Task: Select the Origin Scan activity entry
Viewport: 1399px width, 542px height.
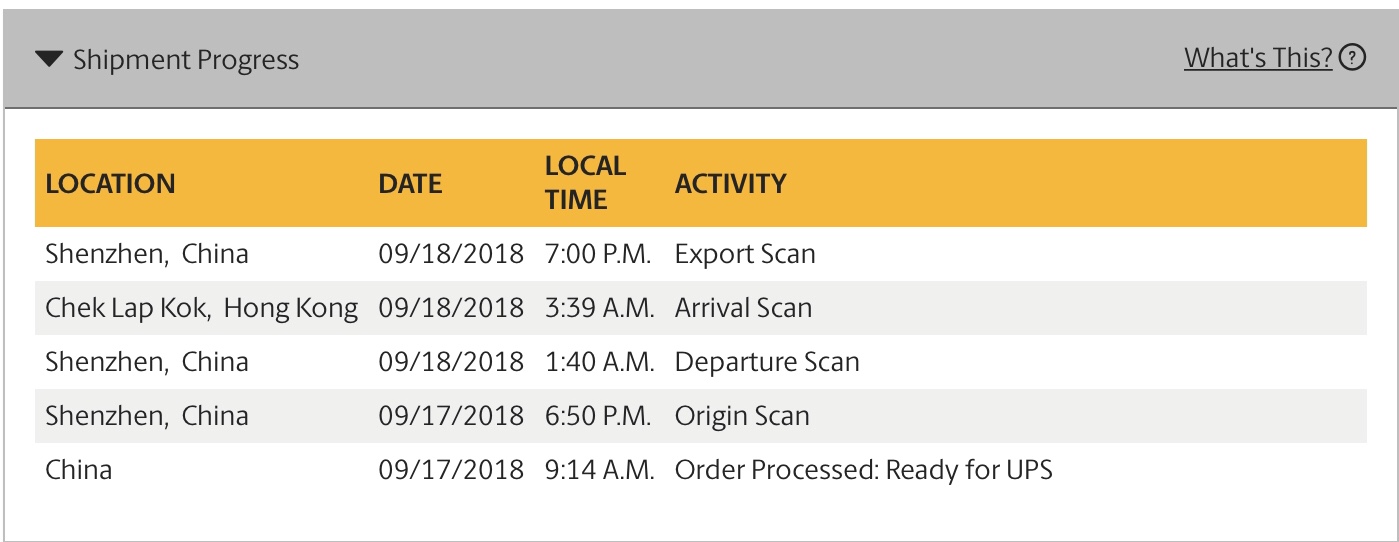Action: (742, 416)
